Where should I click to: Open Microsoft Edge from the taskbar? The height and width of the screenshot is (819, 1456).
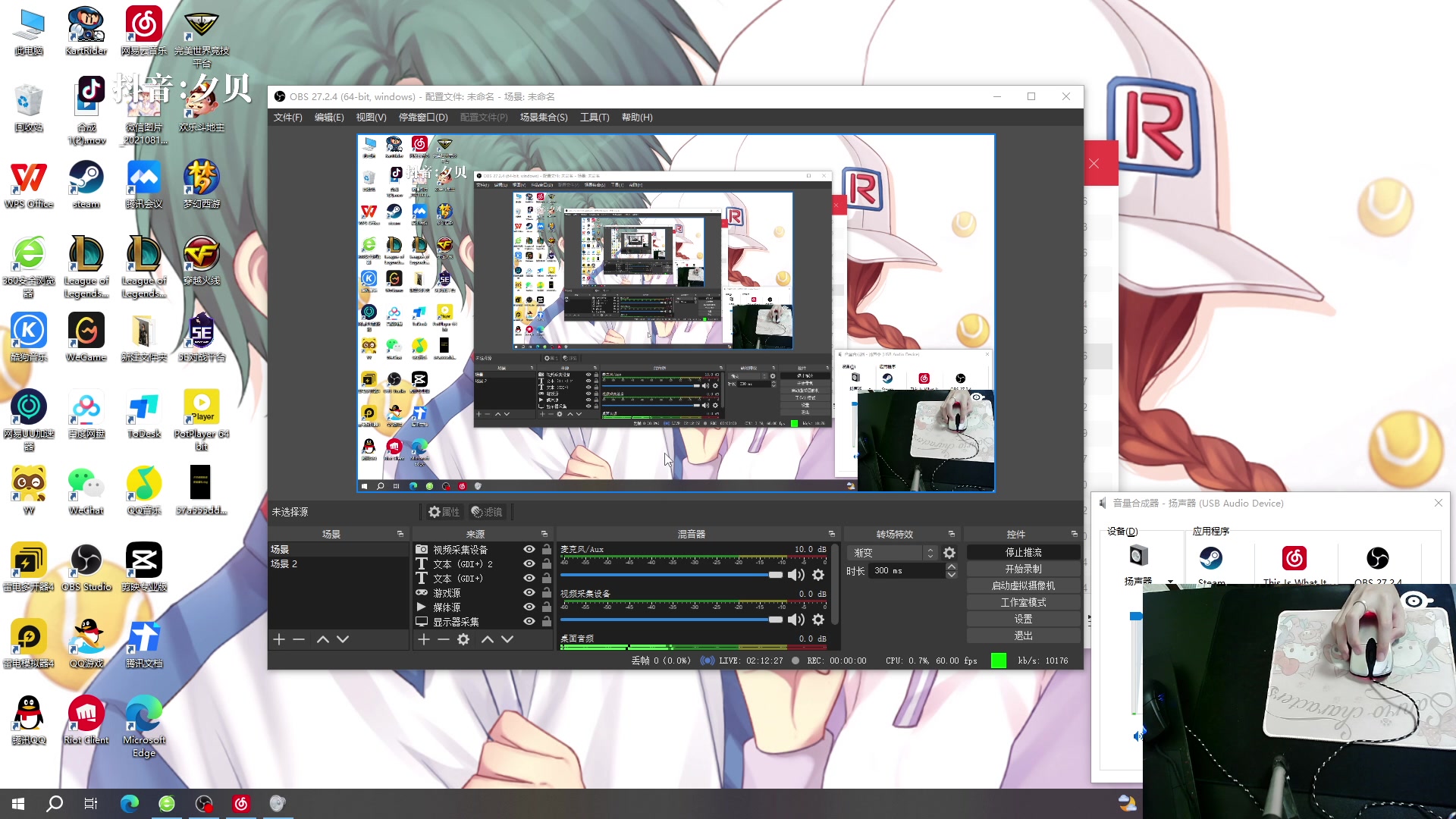coord(130,803)
